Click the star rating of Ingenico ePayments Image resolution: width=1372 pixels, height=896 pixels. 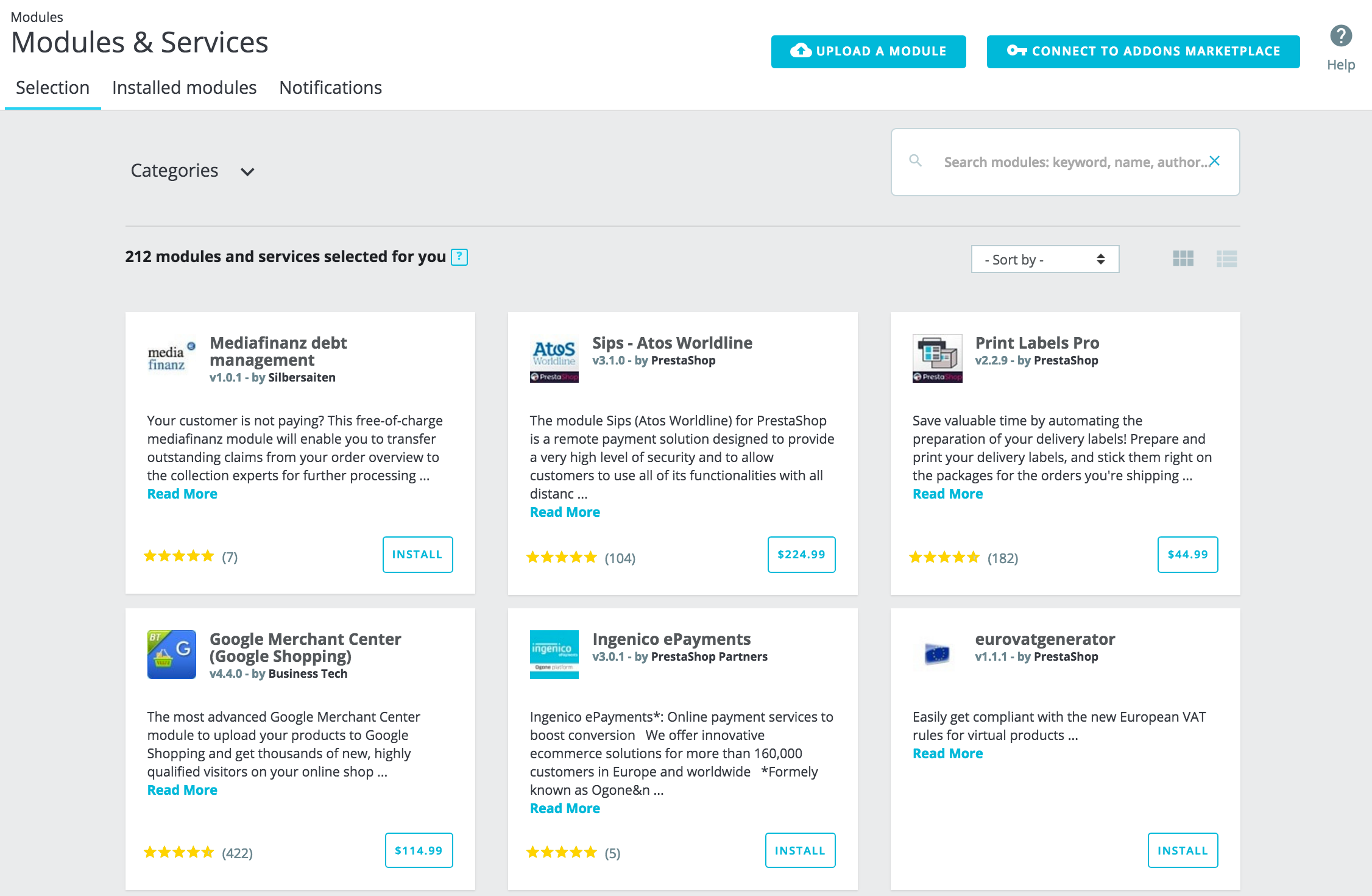pyautogui.click(x=561, y=852)
